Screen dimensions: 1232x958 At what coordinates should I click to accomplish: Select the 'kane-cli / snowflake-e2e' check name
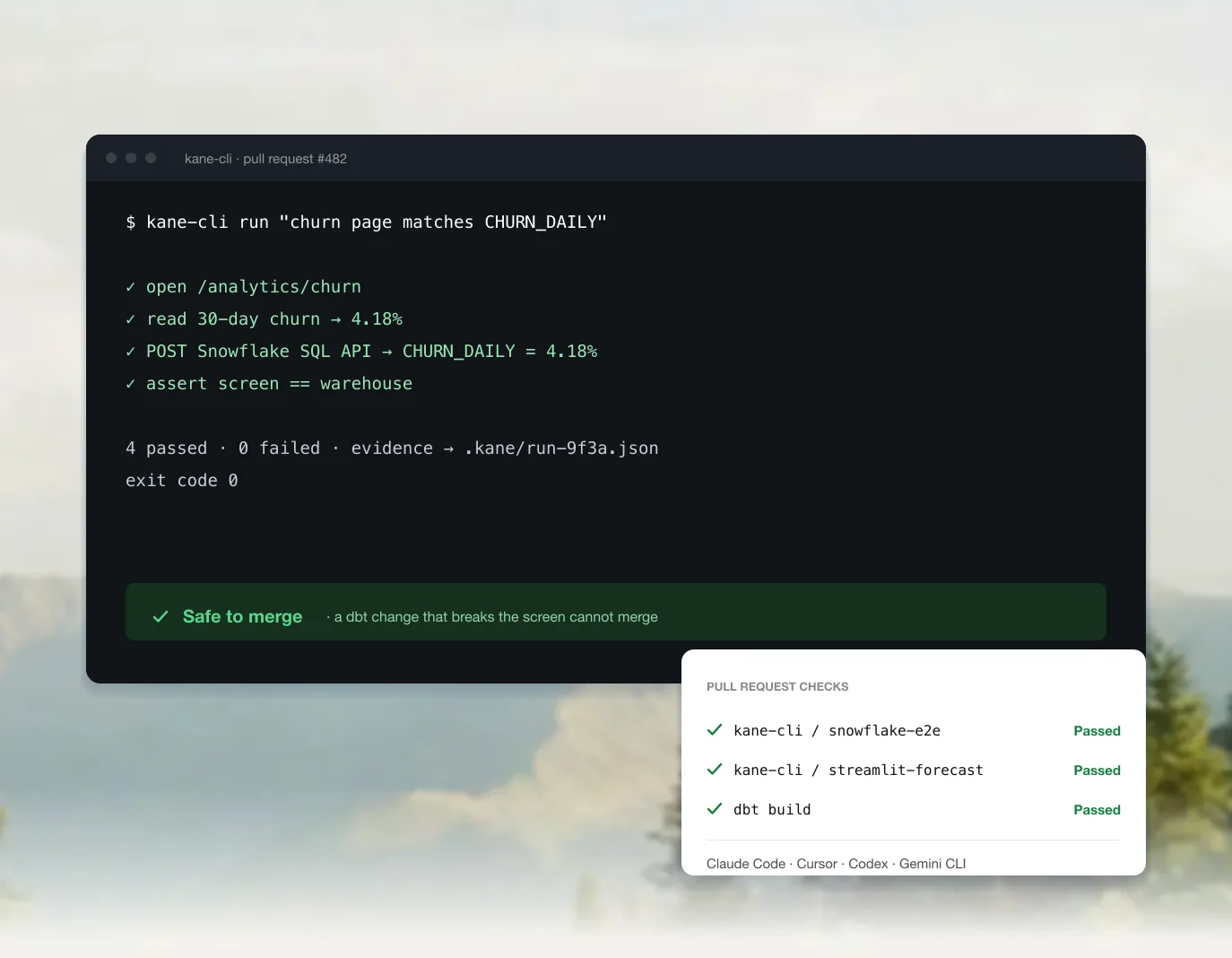click(837, 730)
